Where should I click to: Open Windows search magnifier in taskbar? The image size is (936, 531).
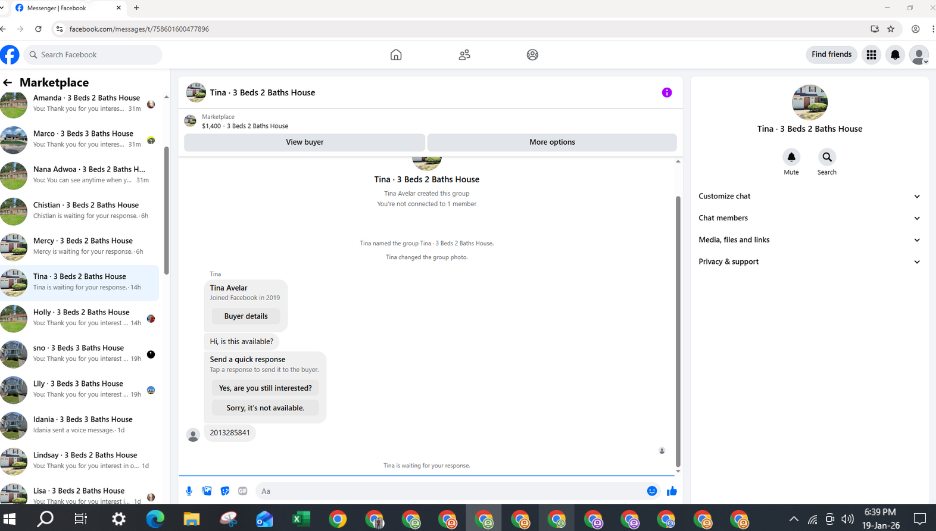coord(45,518)
